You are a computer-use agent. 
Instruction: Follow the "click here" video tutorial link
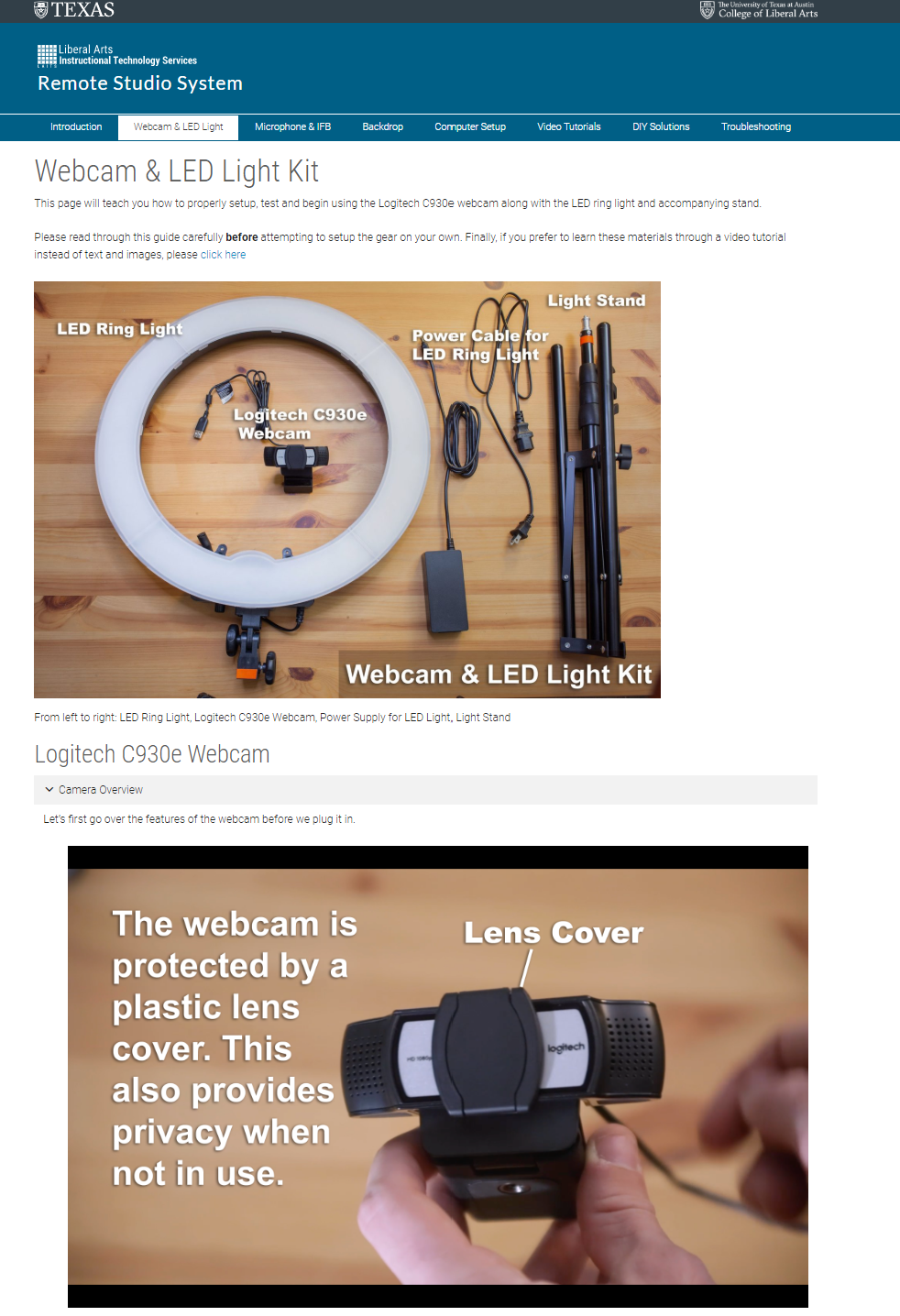(223, 255)
